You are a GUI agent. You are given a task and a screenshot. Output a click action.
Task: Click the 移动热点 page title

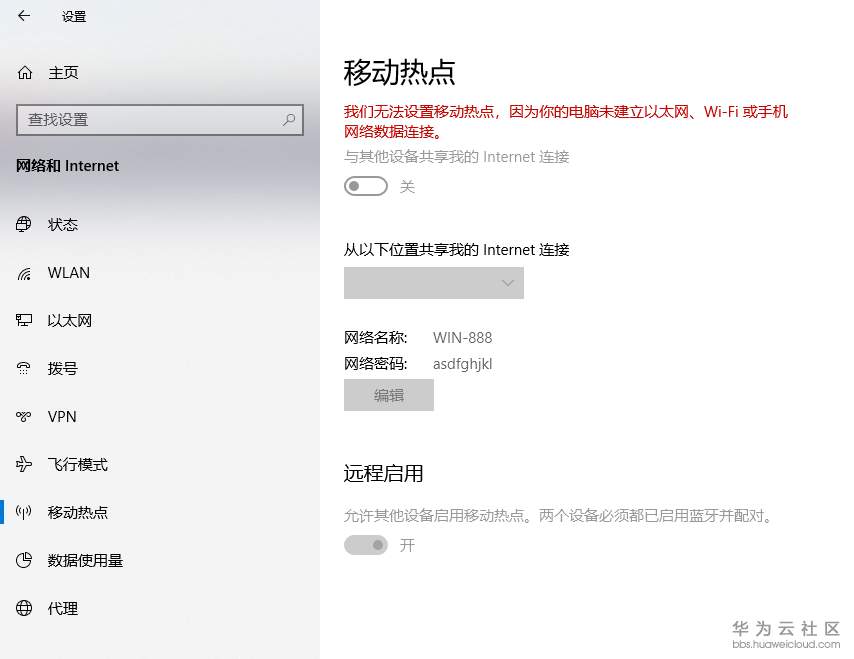pyautogui.click(x=399, y=72)
